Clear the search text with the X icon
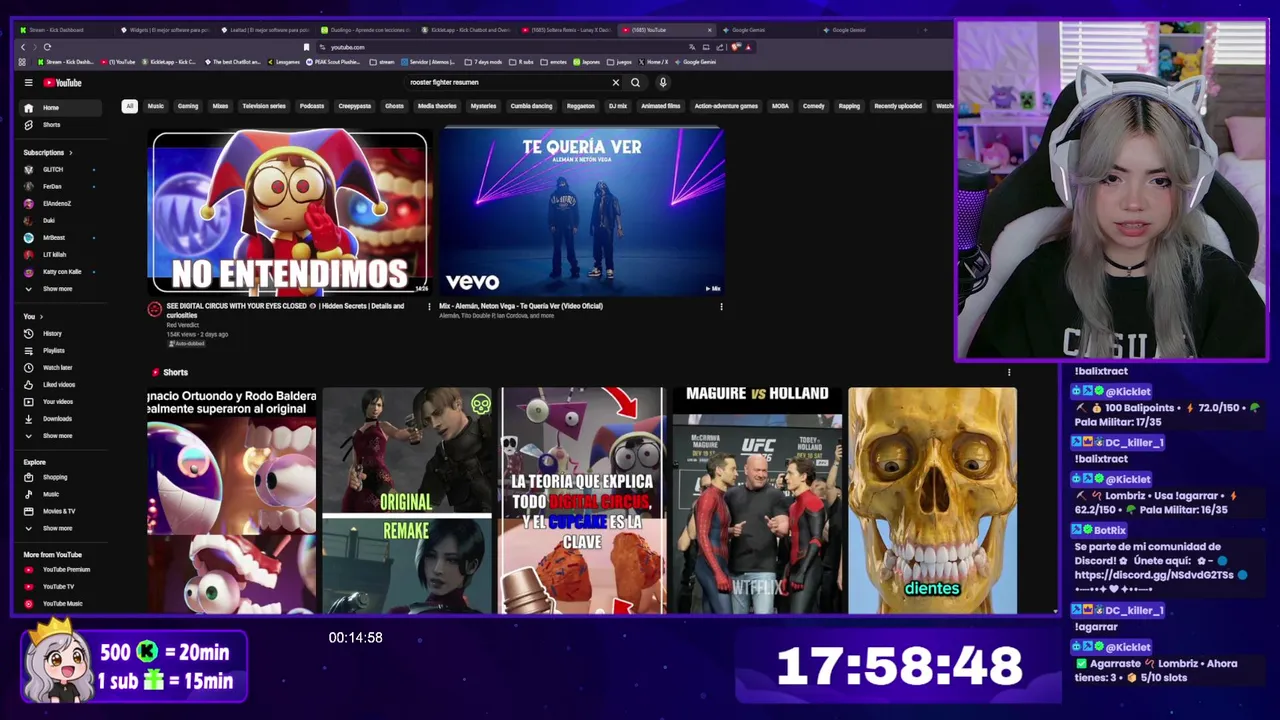Image resolution: width=1280 pixels, height=720 pixels. [x=616, y=83]
